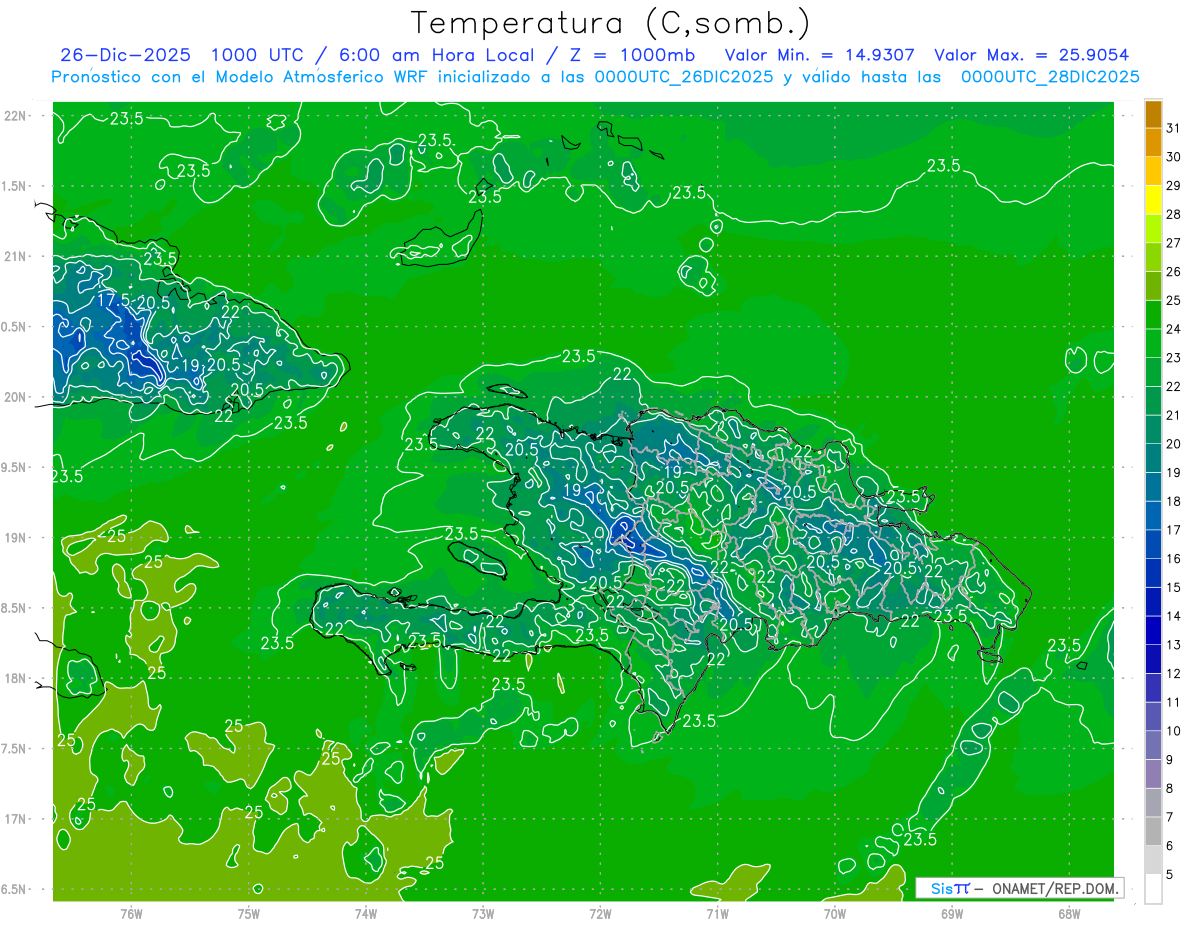This screenshot has height=927, width=1200.
Task: Click legend color swatch above the 31 mark
Action: pyautogui.click(x=1153, y=113)
